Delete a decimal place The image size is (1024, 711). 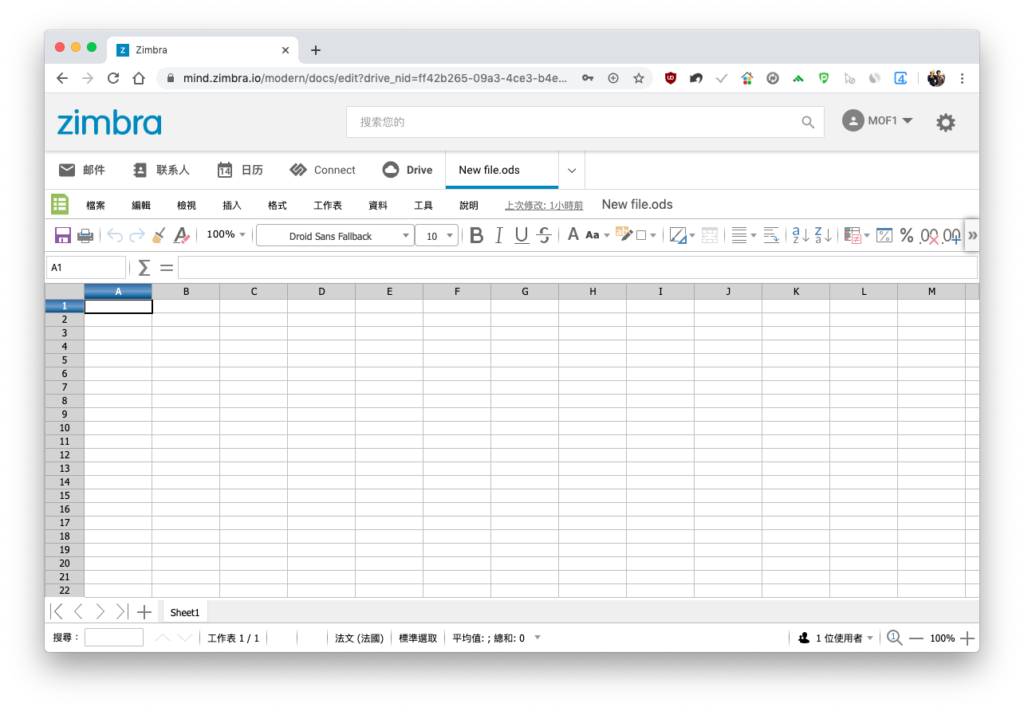pos(930,236)
